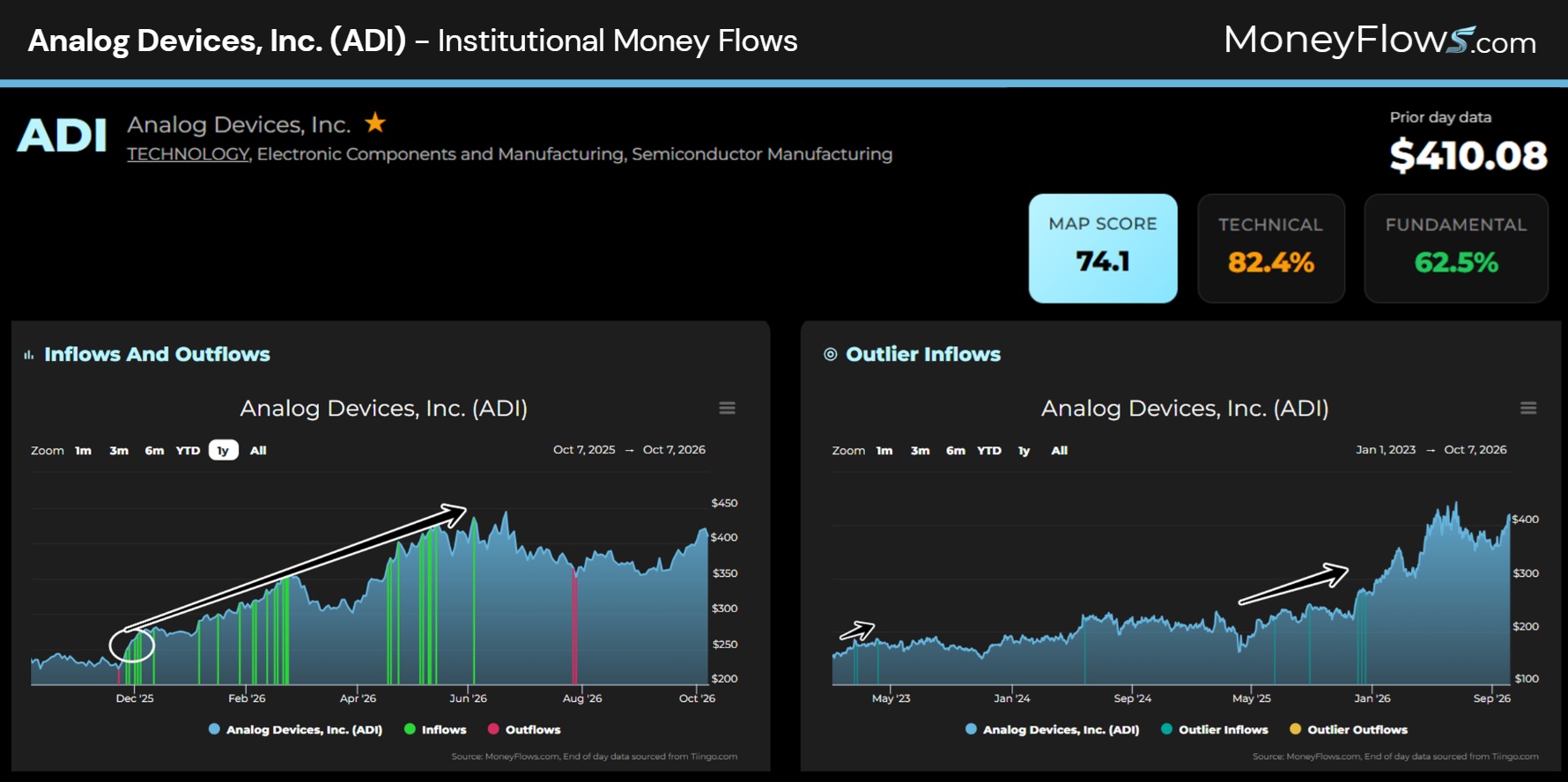
Task: Click the target icon next to Outlier Inflows
Action: pos(830,354)
